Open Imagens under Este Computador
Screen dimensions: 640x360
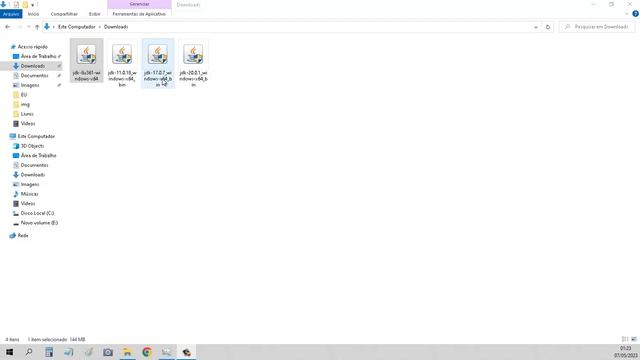coord(30,184)
